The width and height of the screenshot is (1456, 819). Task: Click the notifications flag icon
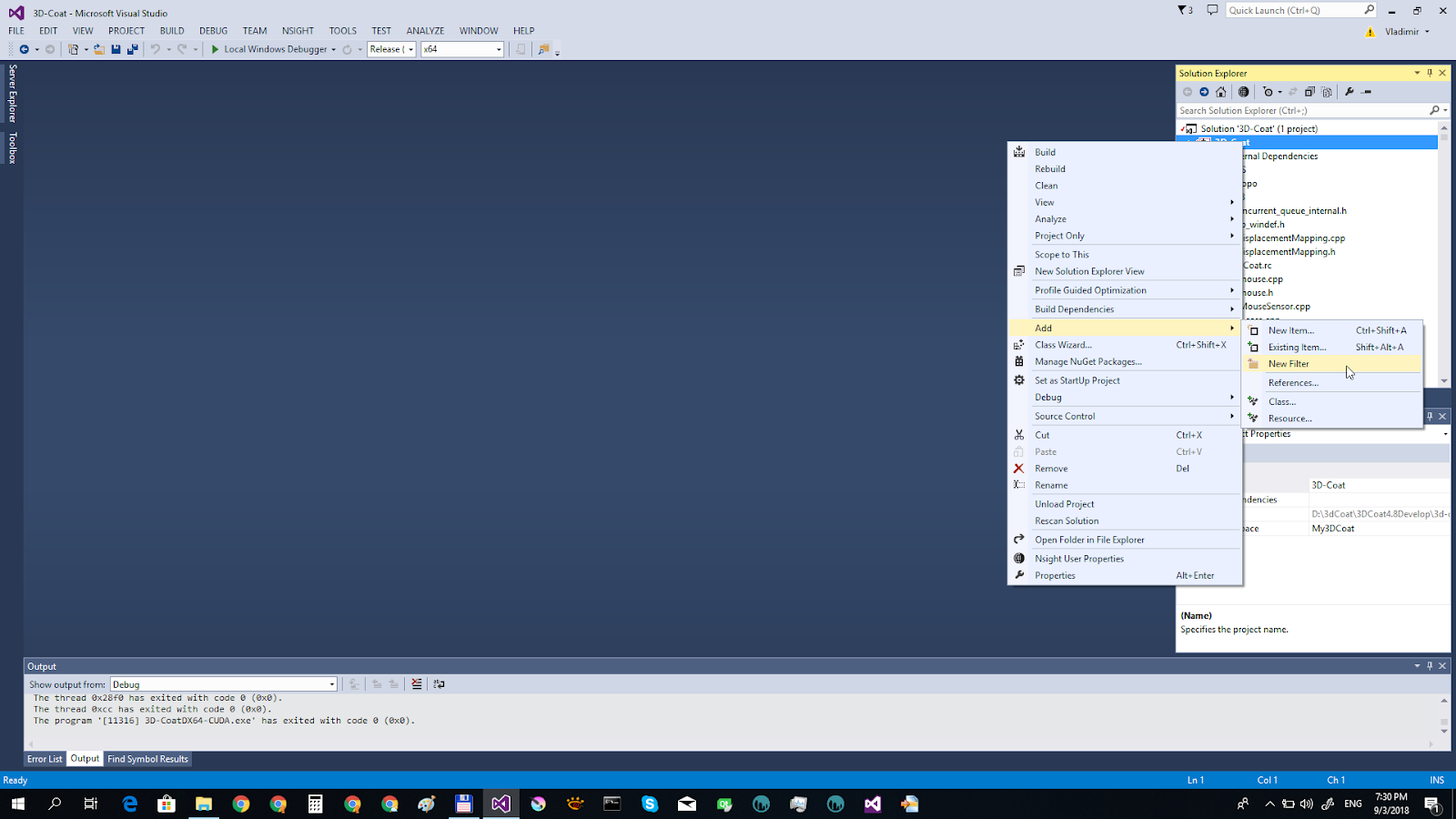1185,10
